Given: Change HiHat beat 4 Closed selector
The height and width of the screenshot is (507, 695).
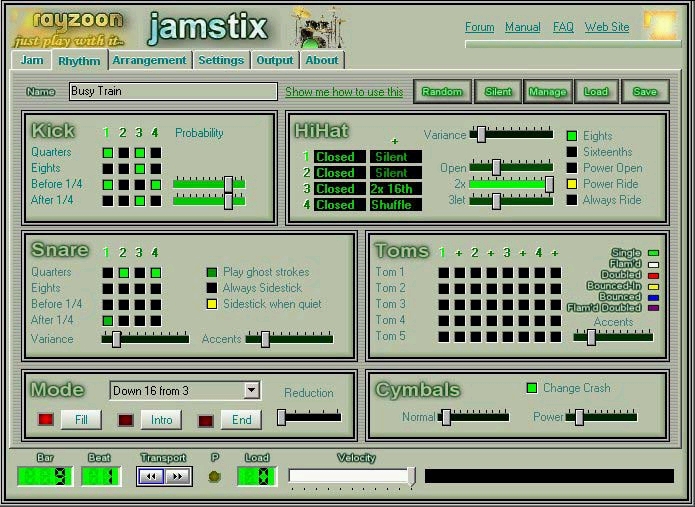Looking at the screenshot, I should point(340,205).
